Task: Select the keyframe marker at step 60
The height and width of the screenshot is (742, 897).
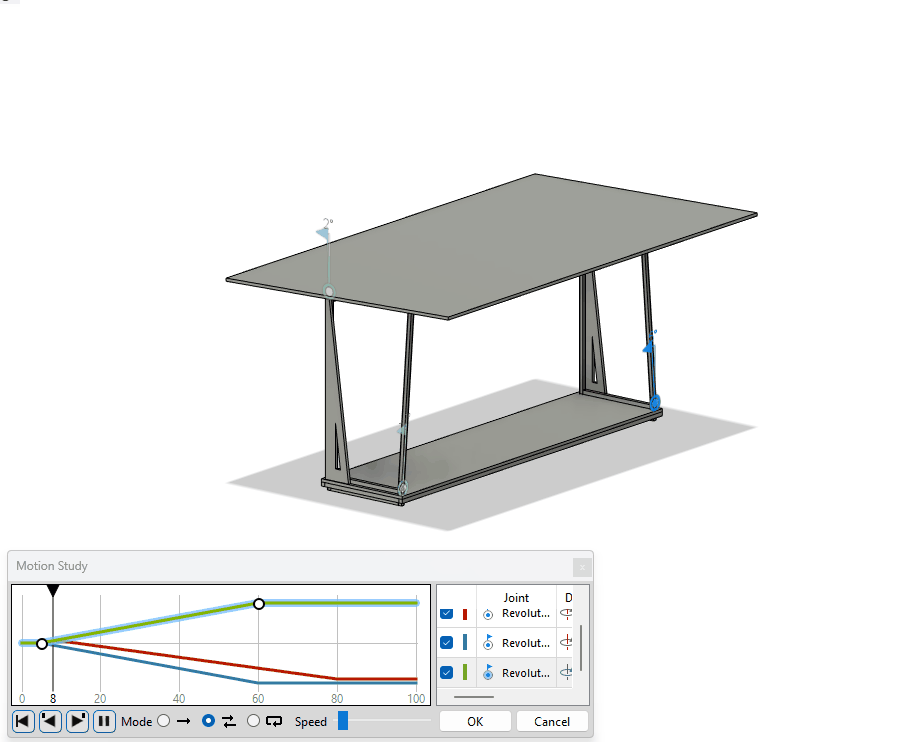Action: click(x=259, y=604)
